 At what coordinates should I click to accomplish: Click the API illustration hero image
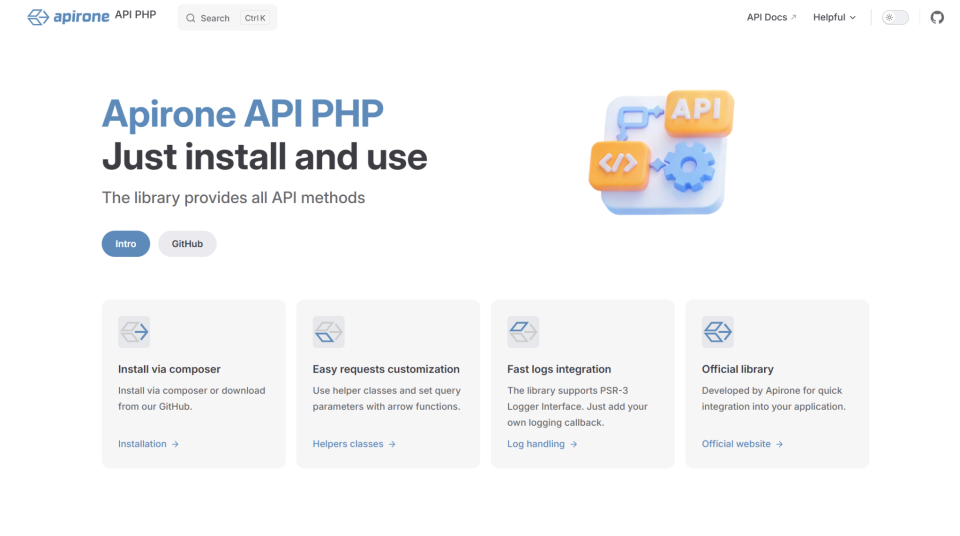661,151
